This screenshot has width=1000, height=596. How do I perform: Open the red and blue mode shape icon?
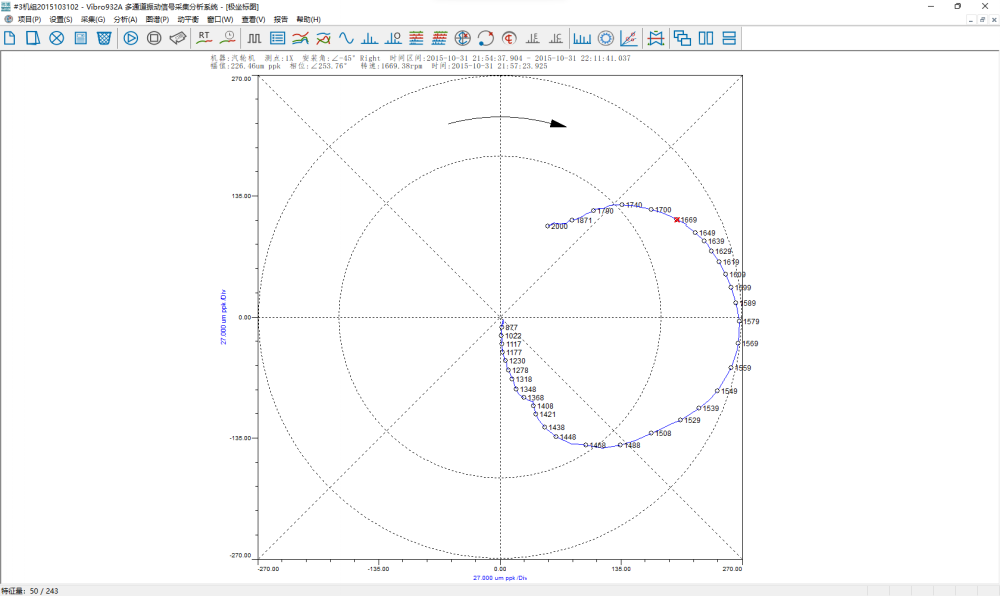pos(656,38)
